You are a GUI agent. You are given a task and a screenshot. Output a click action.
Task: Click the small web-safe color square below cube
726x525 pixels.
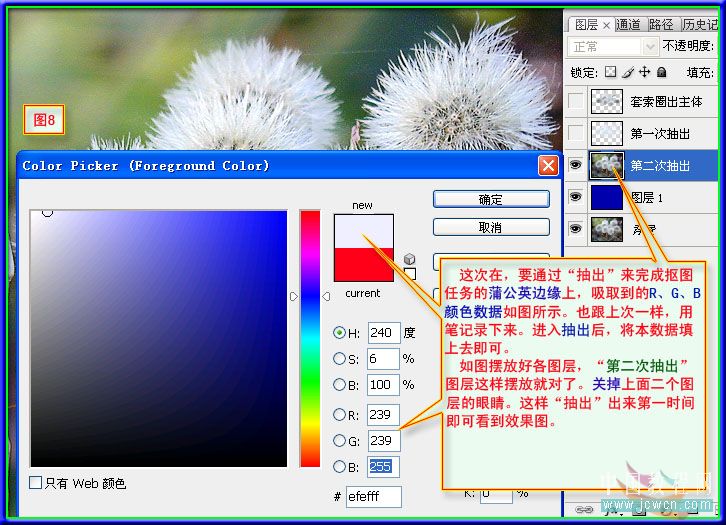pos(410,274)
